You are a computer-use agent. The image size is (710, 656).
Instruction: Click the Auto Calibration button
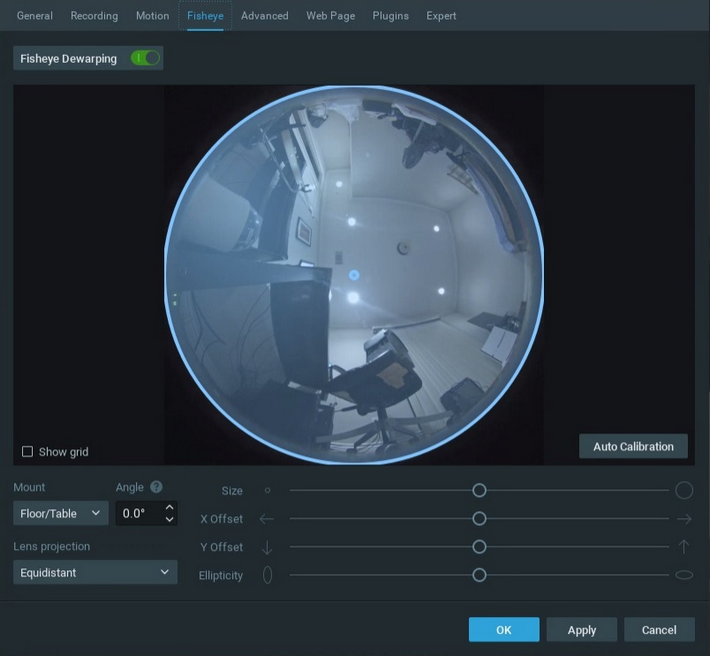click(633, 446)
